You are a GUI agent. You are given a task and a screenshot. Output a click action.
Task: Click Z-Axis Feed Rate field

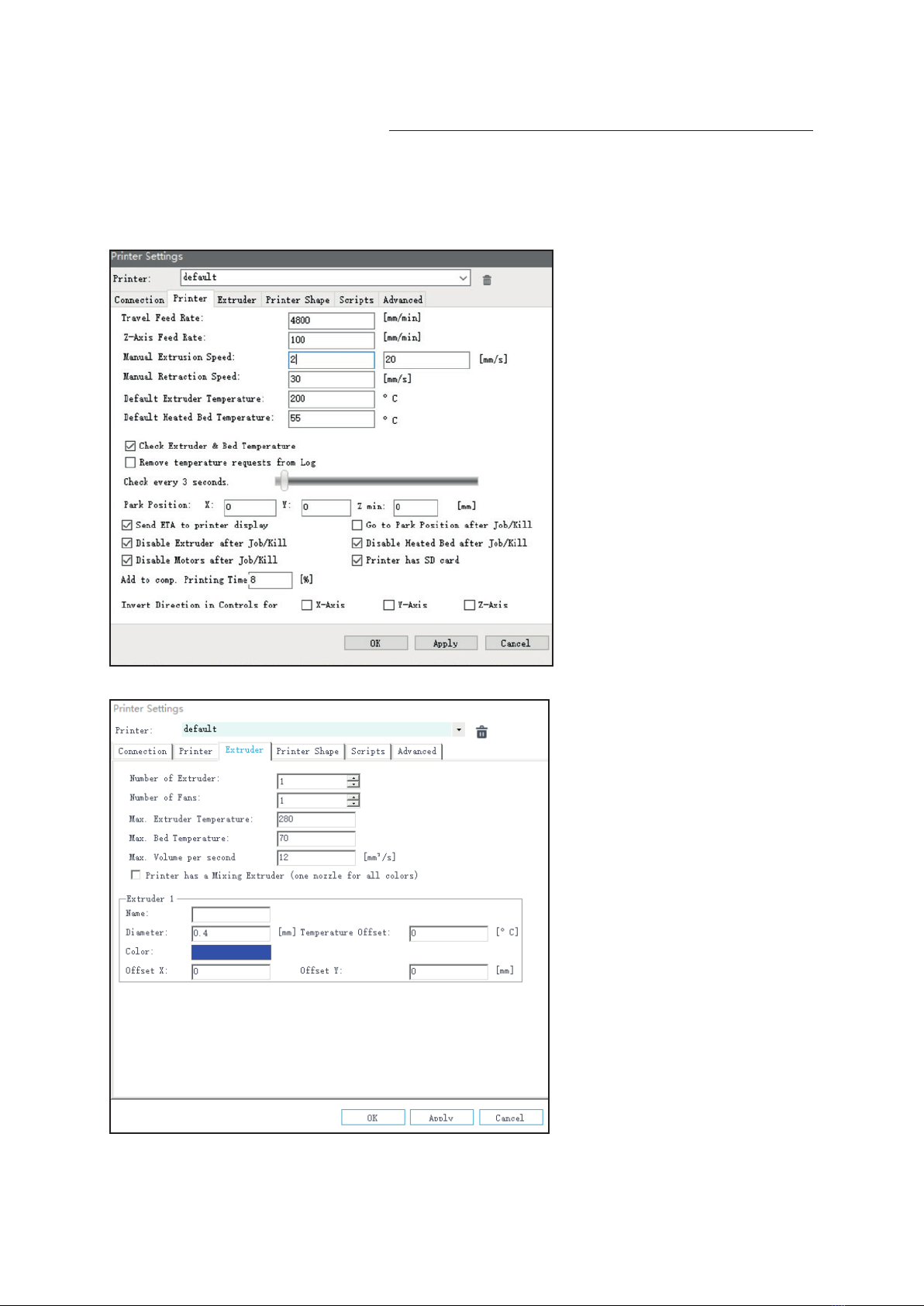332,340
